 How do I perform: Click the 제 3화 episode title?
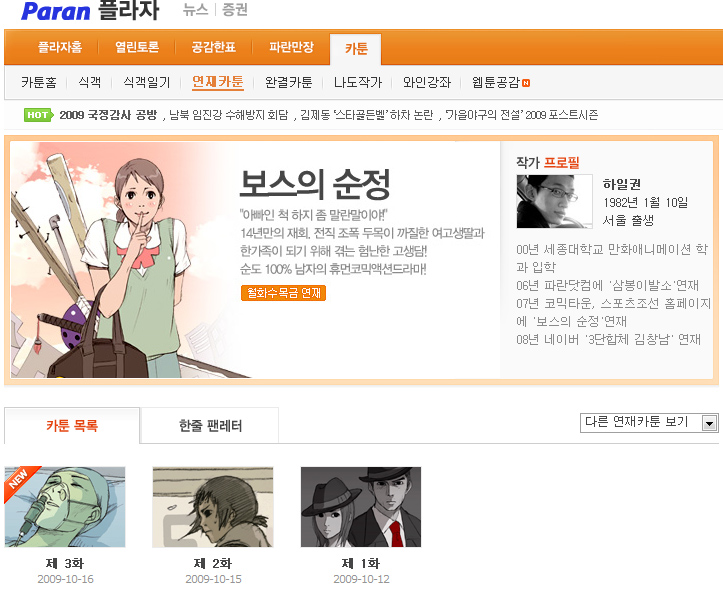(65, 563)
